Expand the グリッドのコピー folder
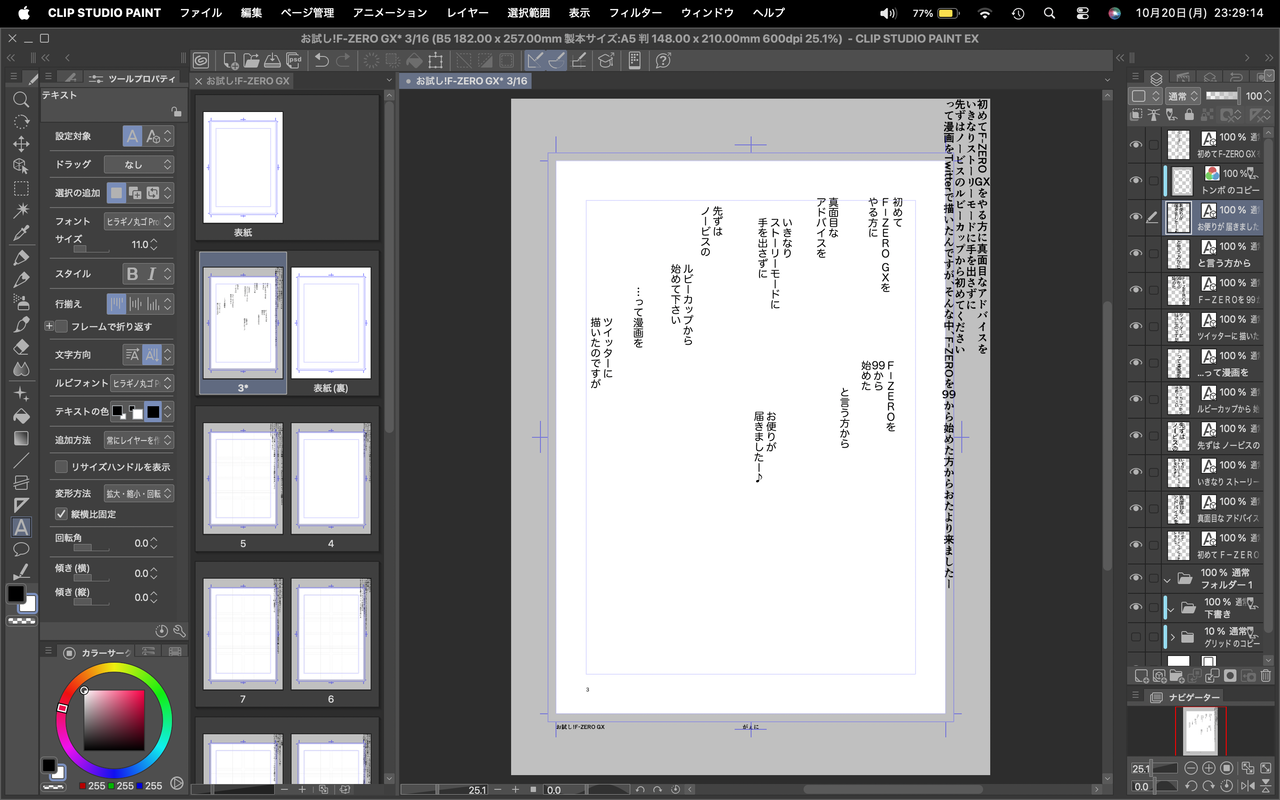The width and height of the screenshot is (1280, 800). point(1173,636)
